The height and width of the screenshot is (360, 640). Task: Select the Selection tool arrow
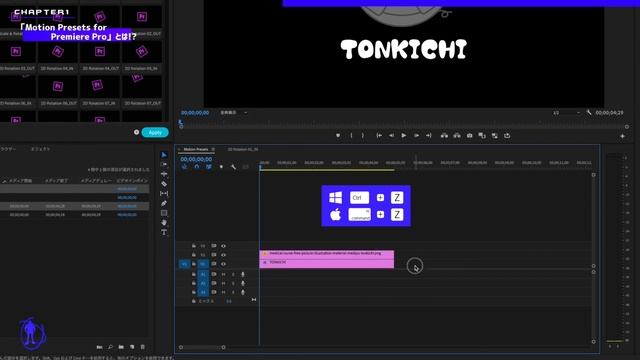(164, 155)
